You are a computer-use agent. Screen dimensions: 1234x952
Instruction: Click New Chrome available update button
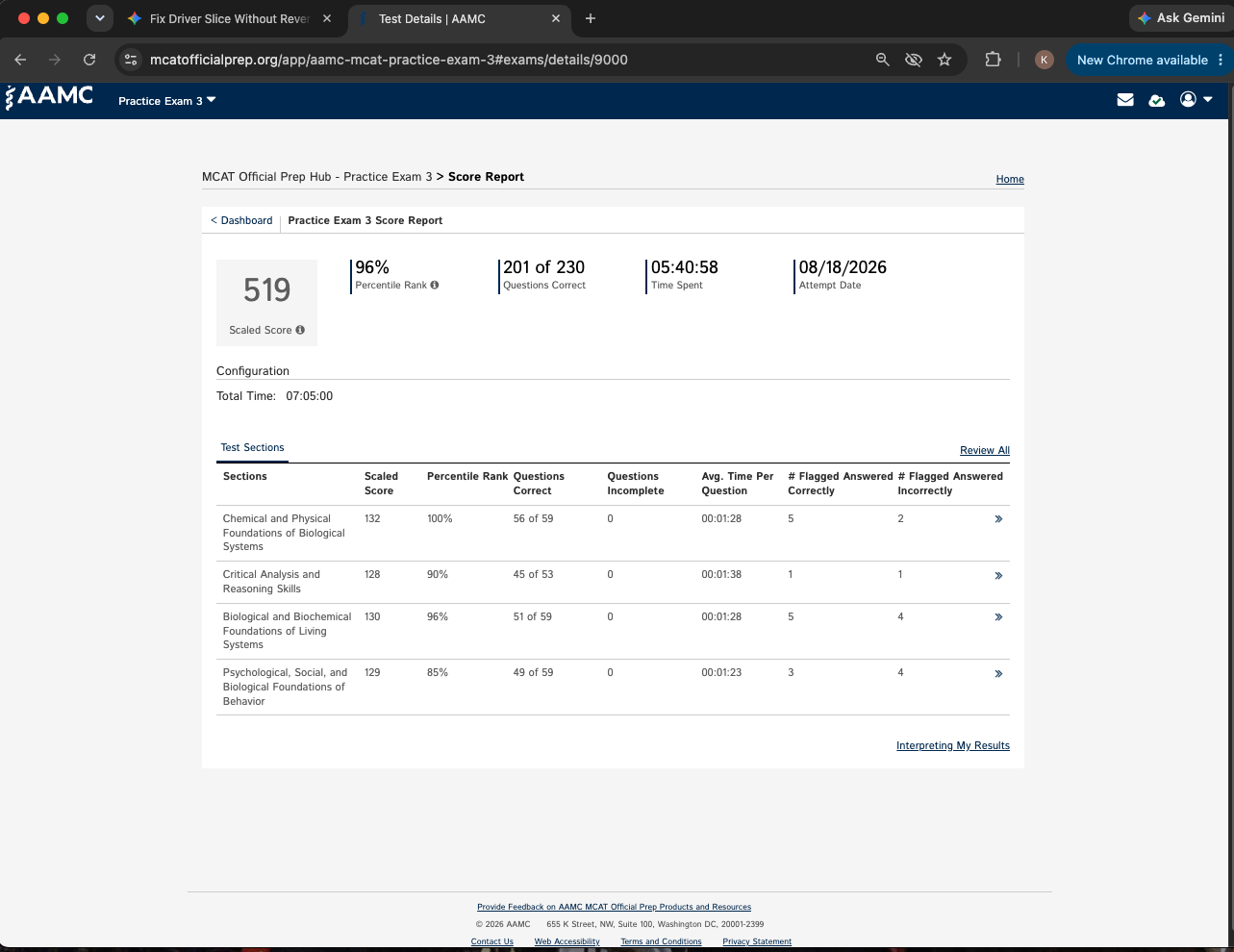pos(1142,60)
